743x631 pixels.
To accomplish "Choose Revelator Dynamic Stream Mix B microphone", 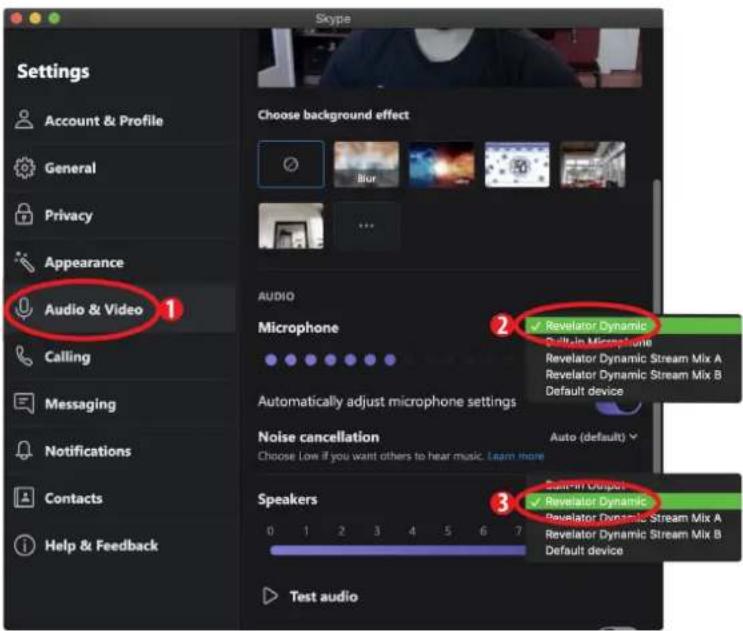I will (634, 375).
